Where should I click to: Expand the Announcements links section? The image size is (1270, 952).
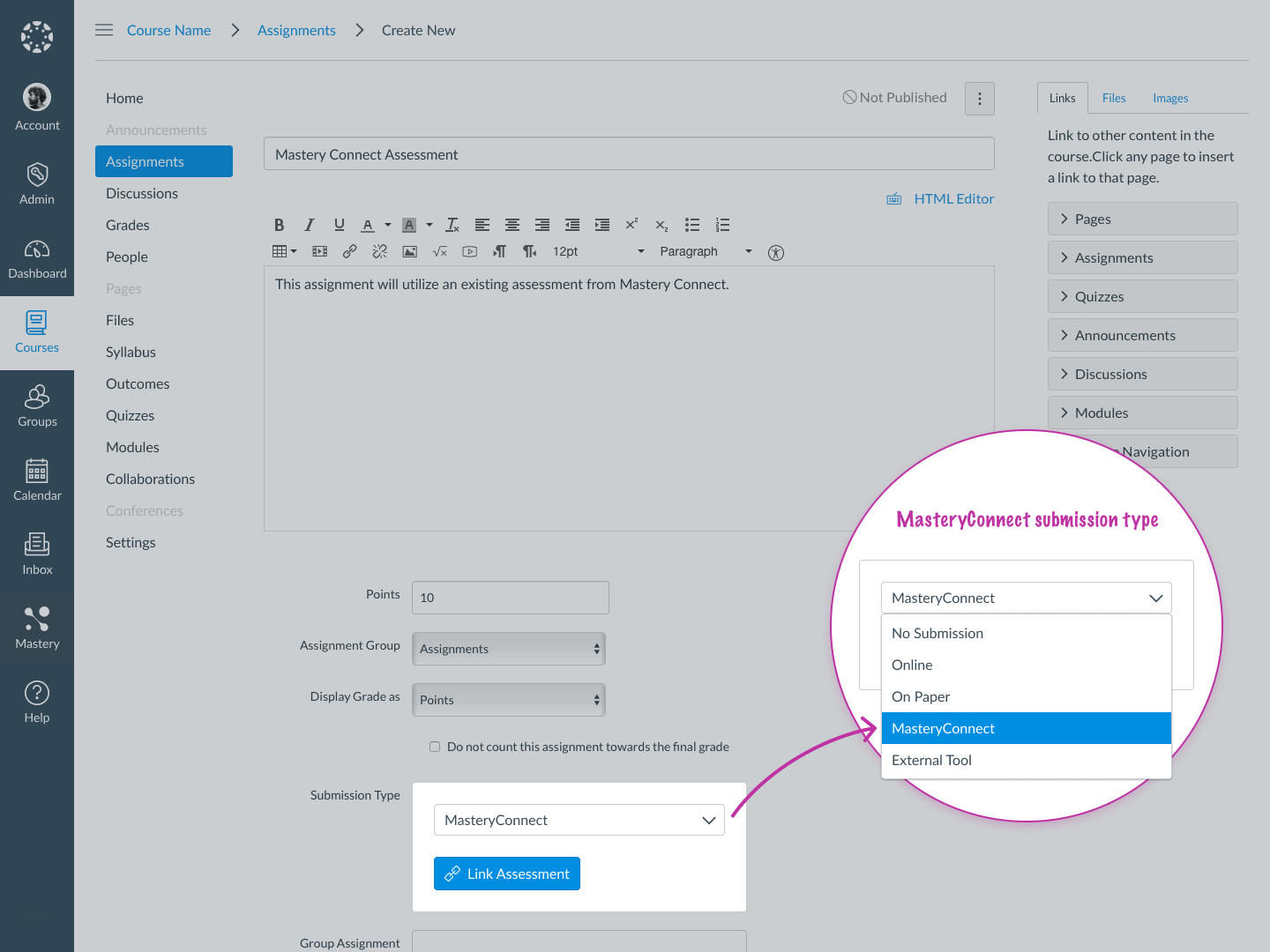pos(1143,335)
